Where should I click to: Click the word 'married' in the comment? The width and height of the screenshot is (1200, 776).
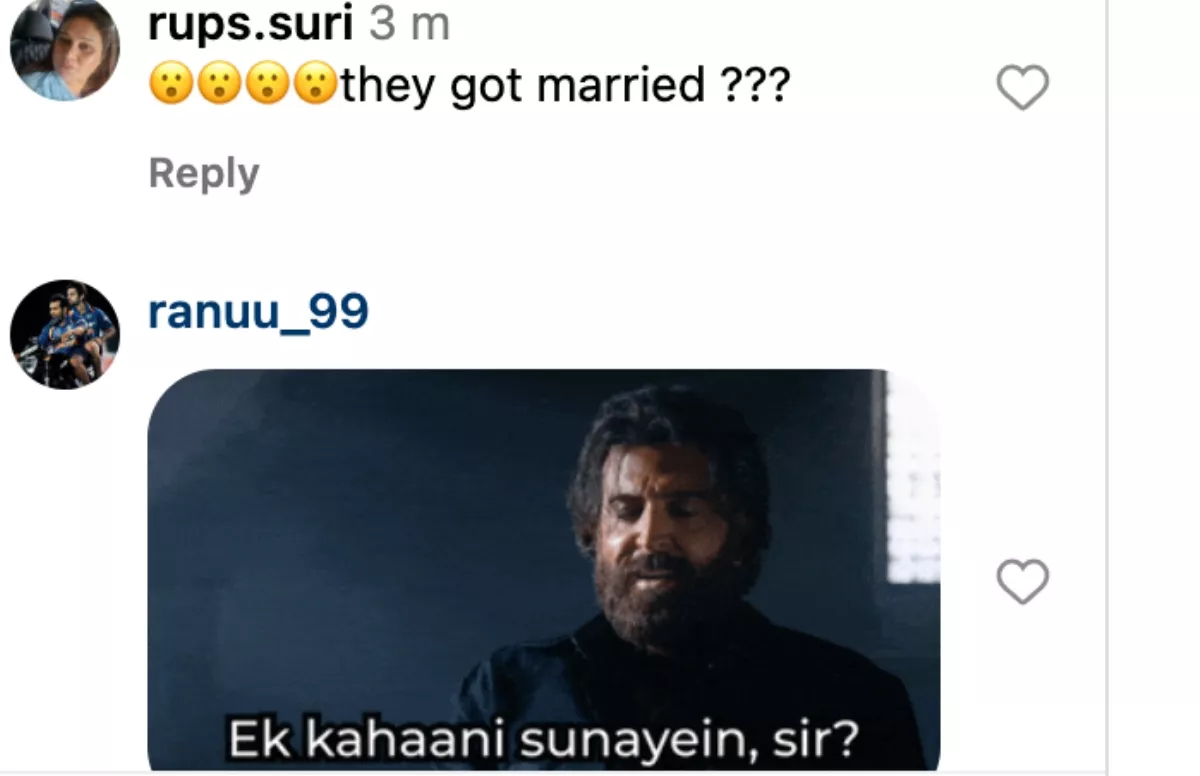click(x=621, y=87)
